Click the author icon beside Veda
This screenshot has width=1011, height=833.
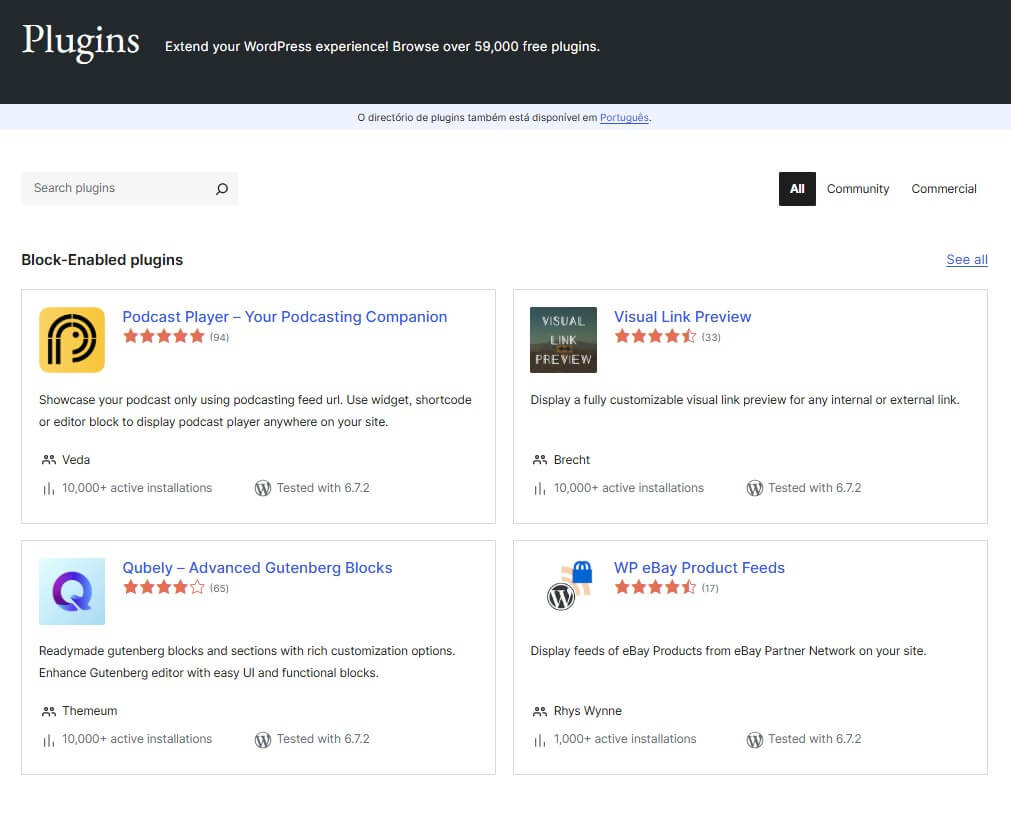(x=49, y=460)
